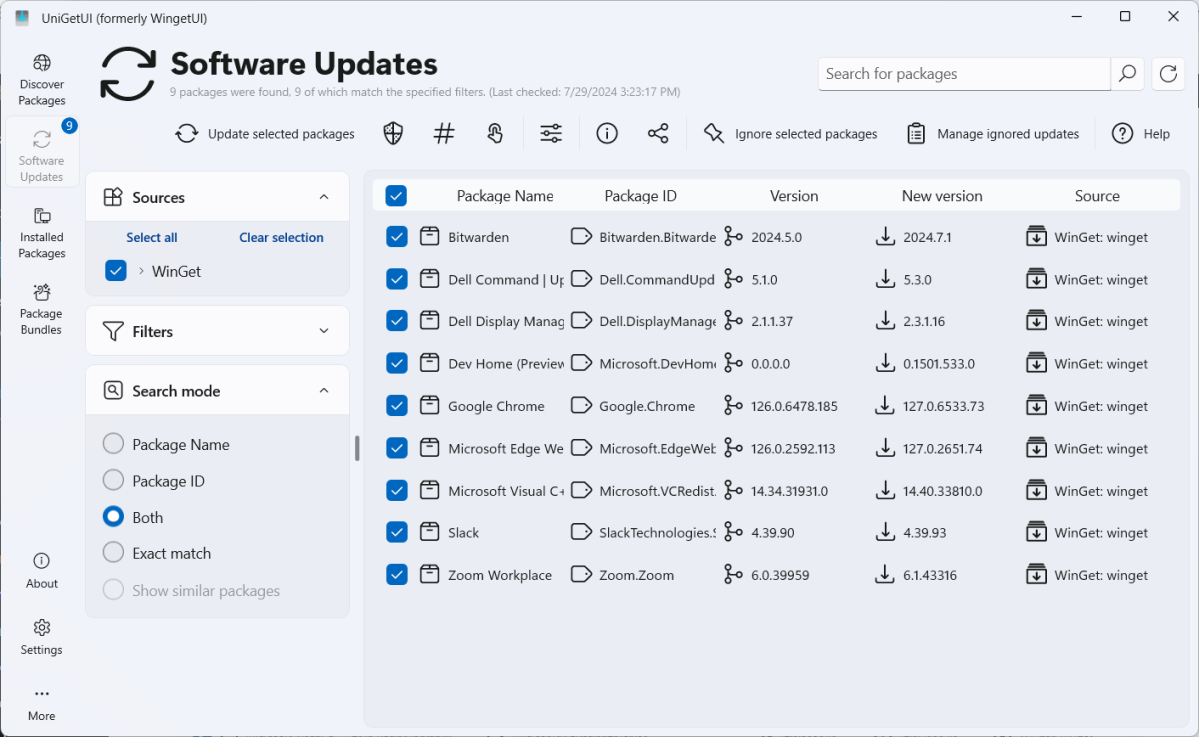Click Select all sources link

[151, 237]
